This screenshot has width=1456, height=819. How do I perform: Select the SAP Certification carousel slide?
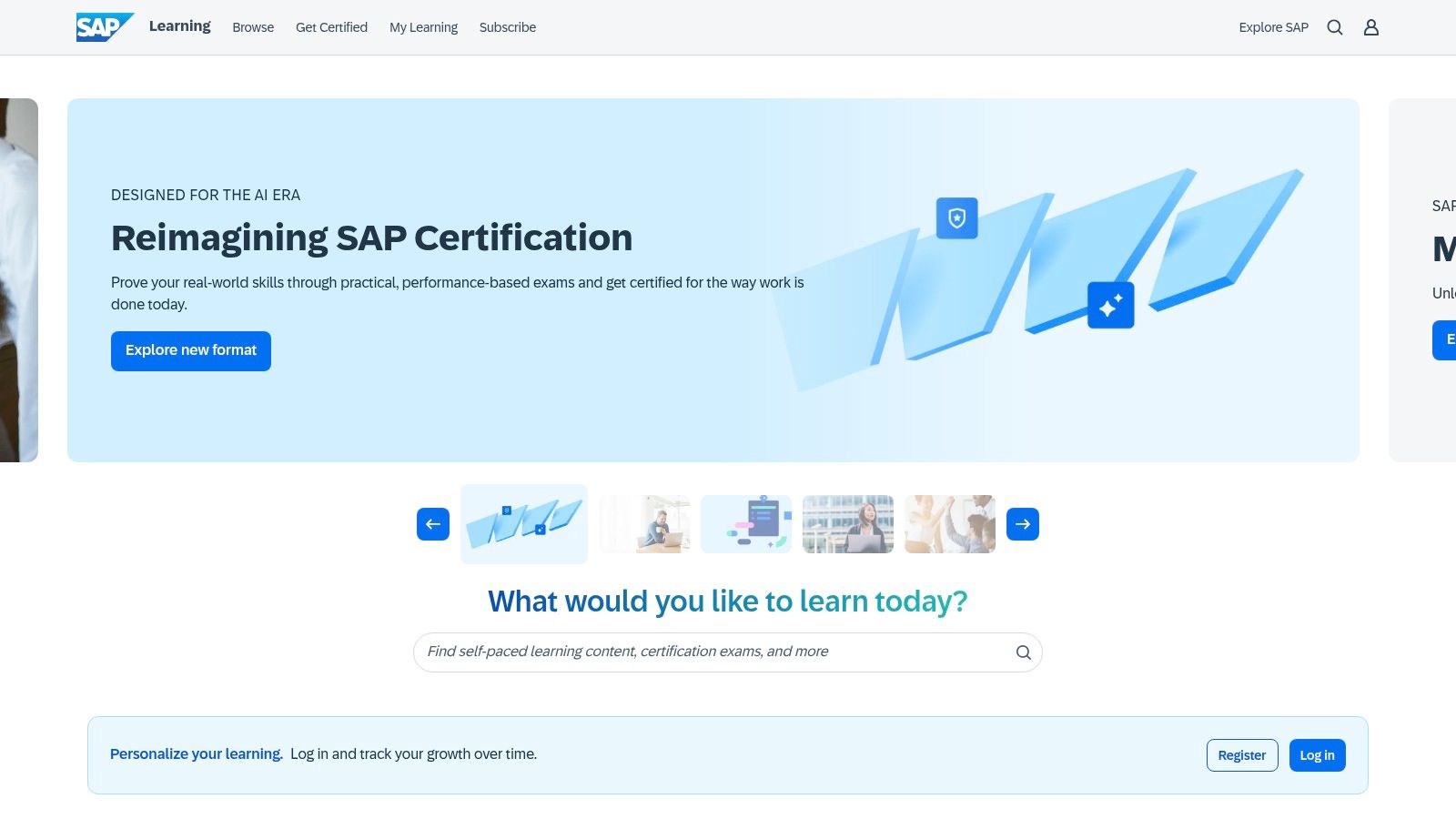coord(524,524)
